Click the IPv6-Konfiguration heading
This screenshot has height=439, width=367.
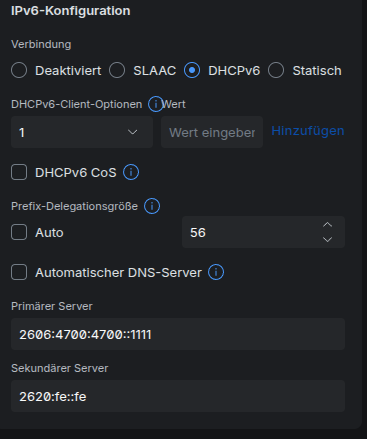(x=71, y=11)
